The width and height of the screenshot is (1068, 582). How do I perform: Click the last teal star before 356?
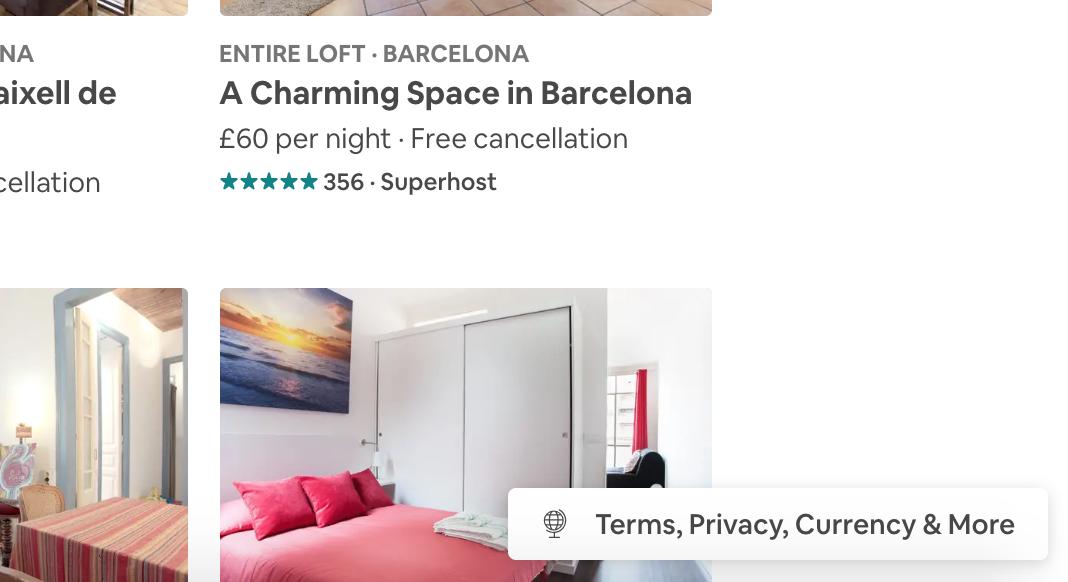tap(309, 181)
